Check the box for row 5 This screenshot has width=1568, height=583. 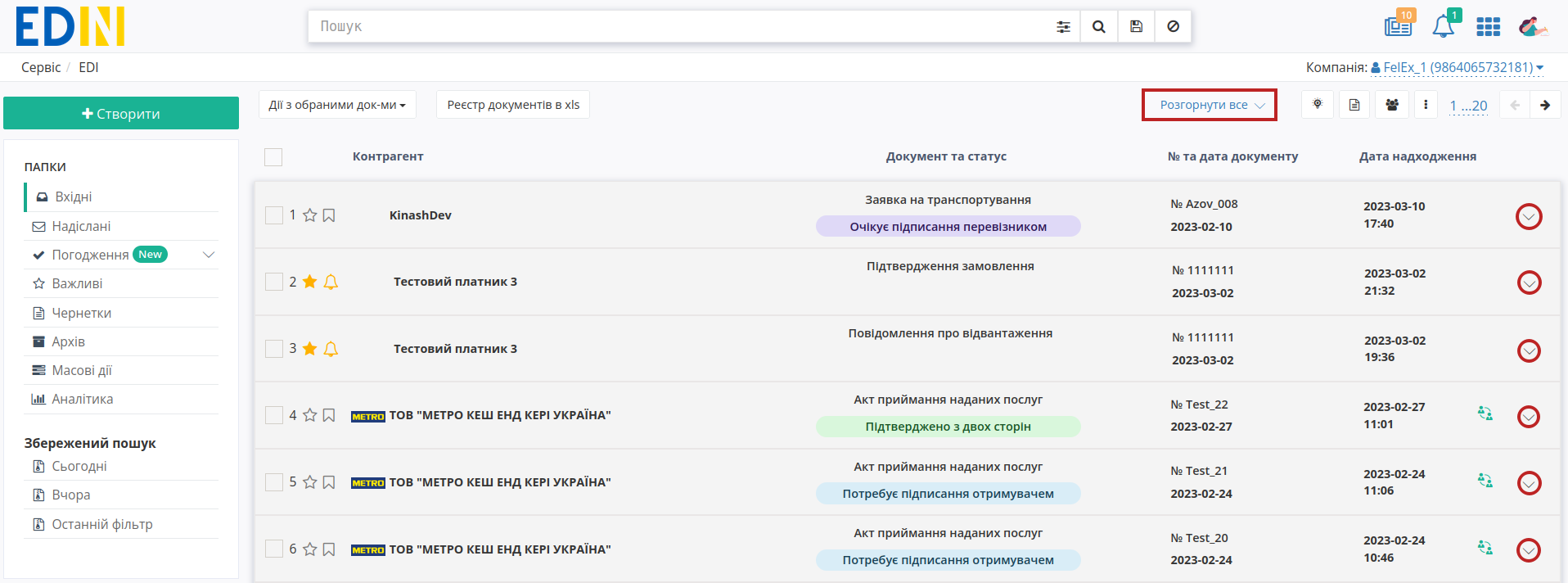(x=274, y=482)
